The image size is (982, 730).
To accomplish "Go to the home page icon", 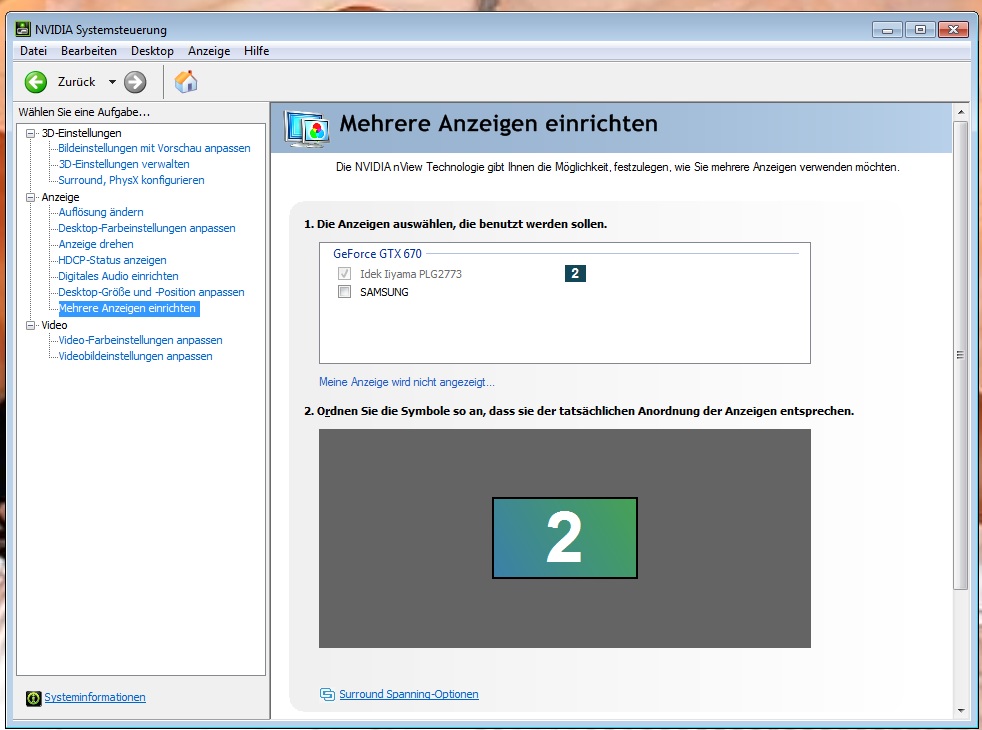I will pos(186,82).
